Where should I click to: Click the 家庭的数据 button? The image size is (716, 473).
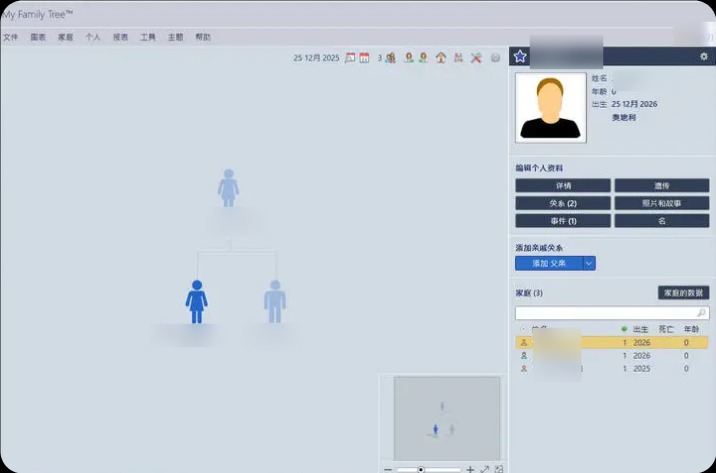pos(684,293)
